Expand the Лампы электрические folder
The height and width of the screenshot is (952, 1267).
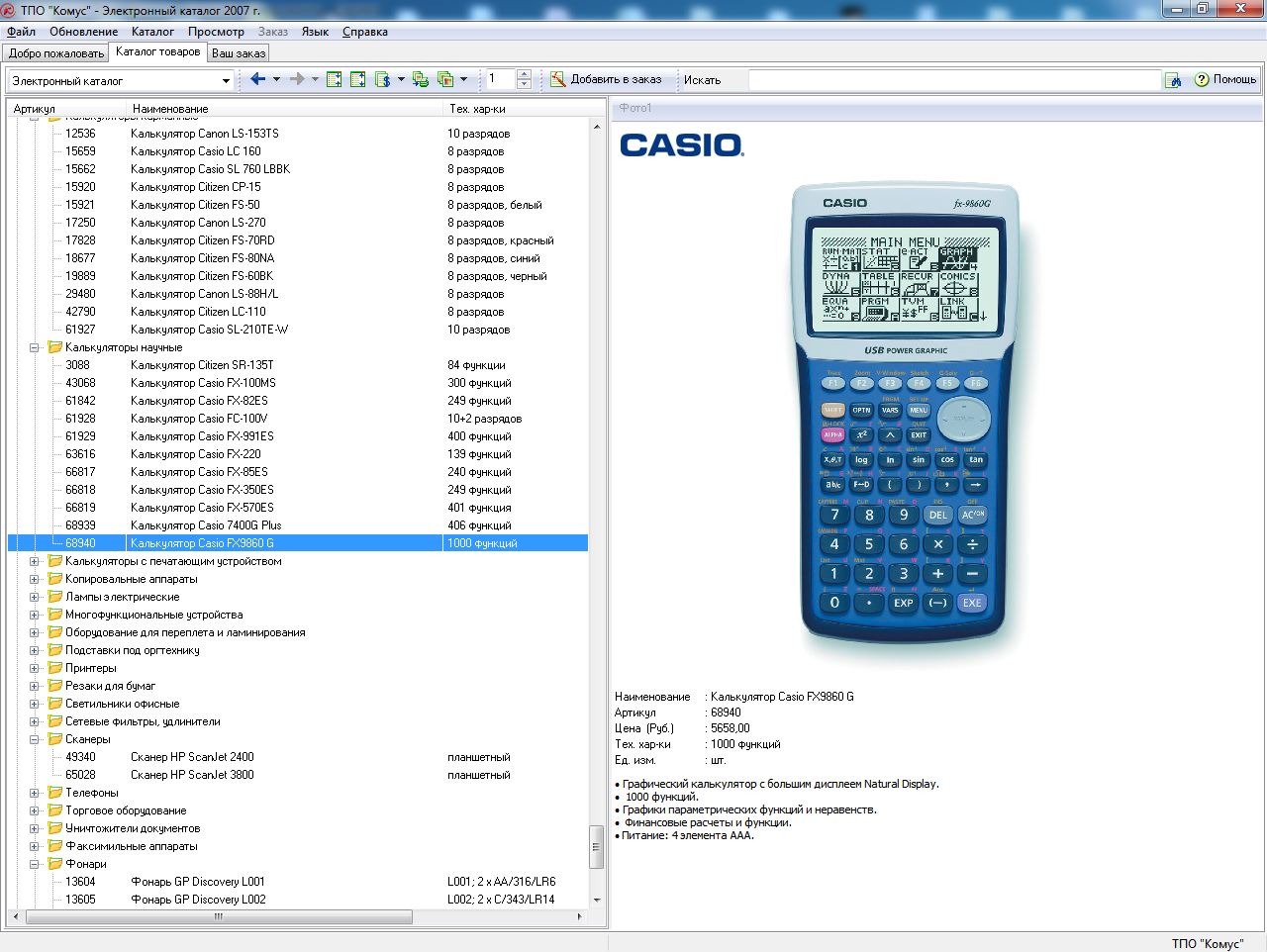(x=35, y=597)
